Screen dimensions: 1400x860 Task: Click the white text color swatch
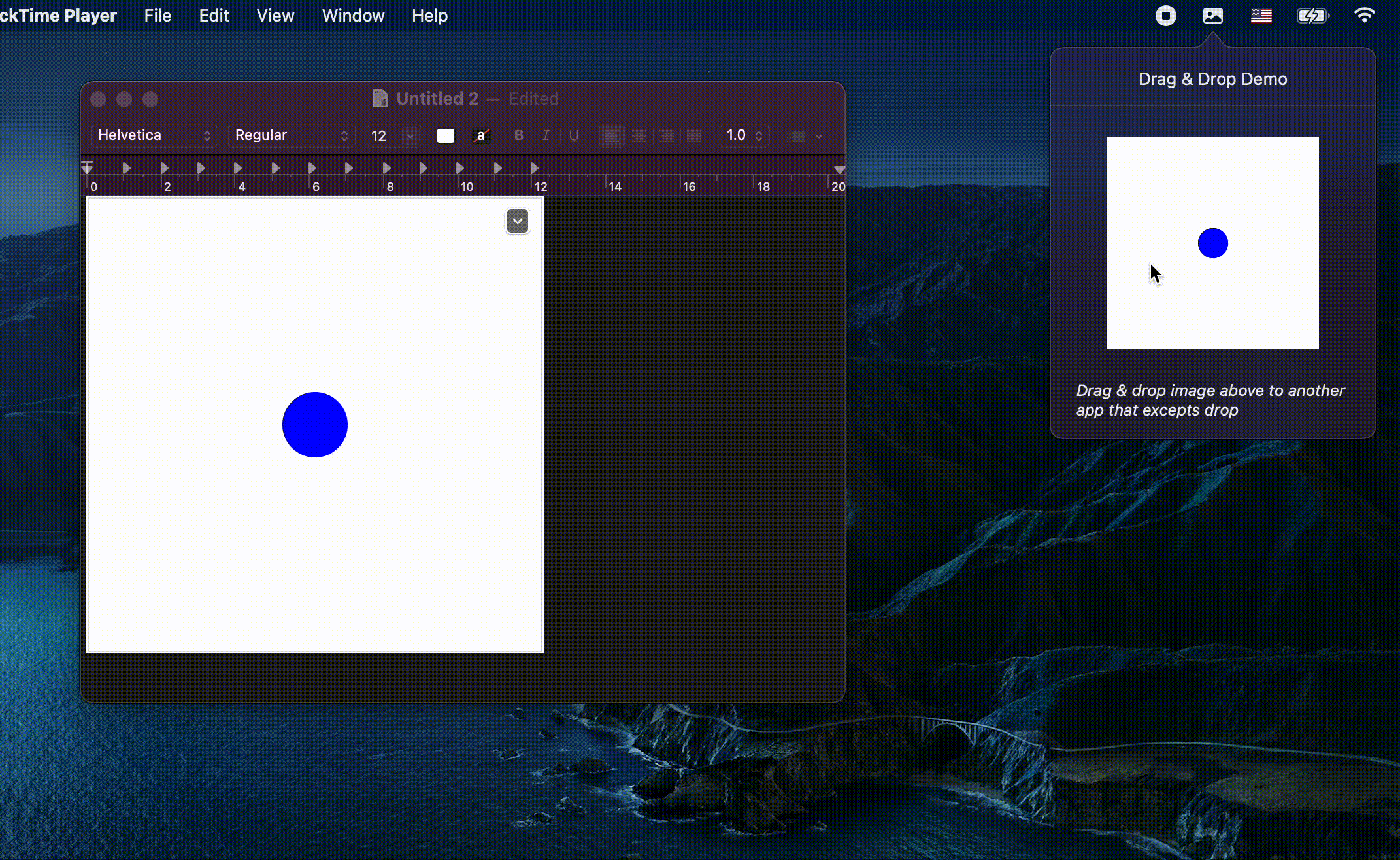pyautogui.click(x=446, y=135)
